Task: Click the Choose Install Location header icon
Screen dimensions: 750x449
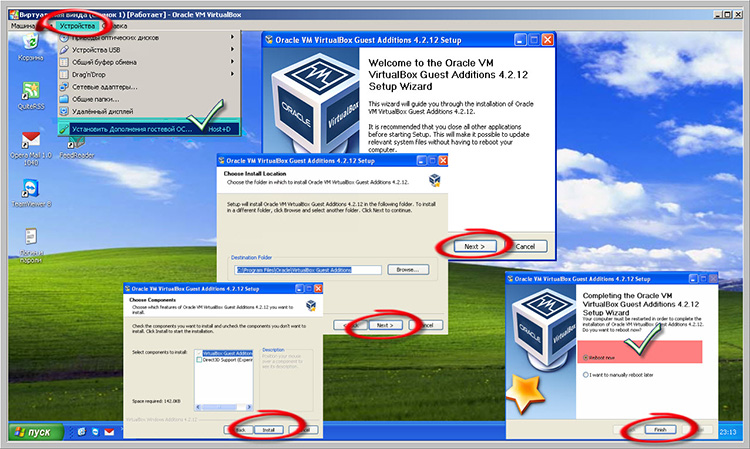Action: coord(434,180)
